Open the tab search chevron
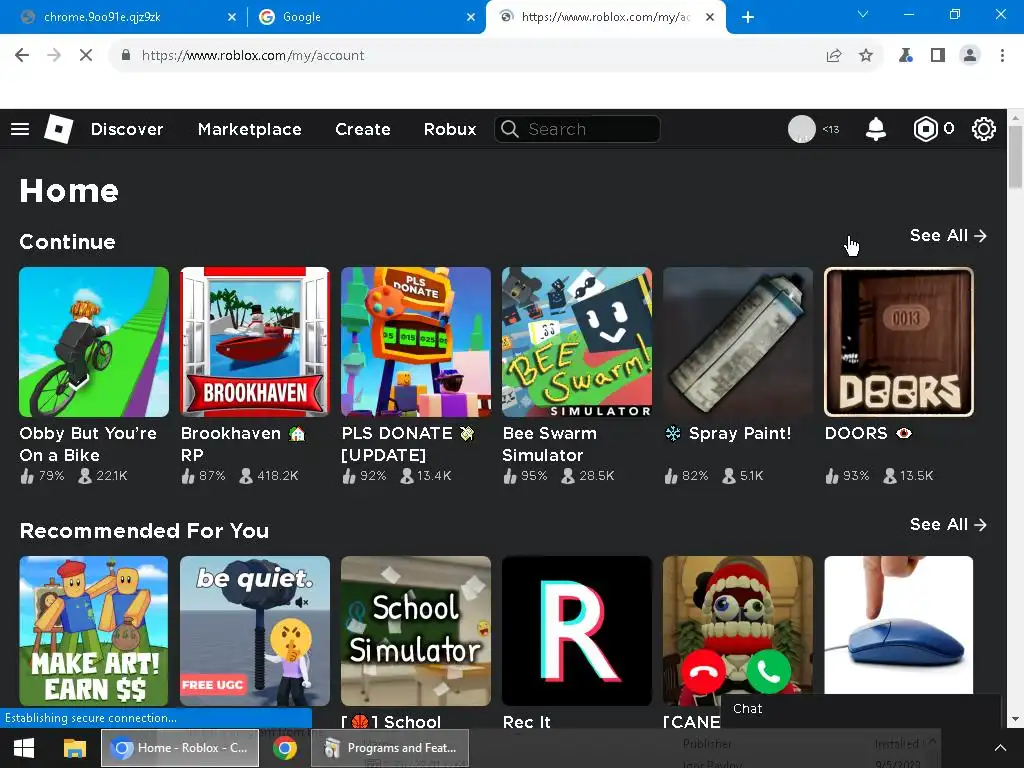1024x768 pixels. (x=863, y=14)
